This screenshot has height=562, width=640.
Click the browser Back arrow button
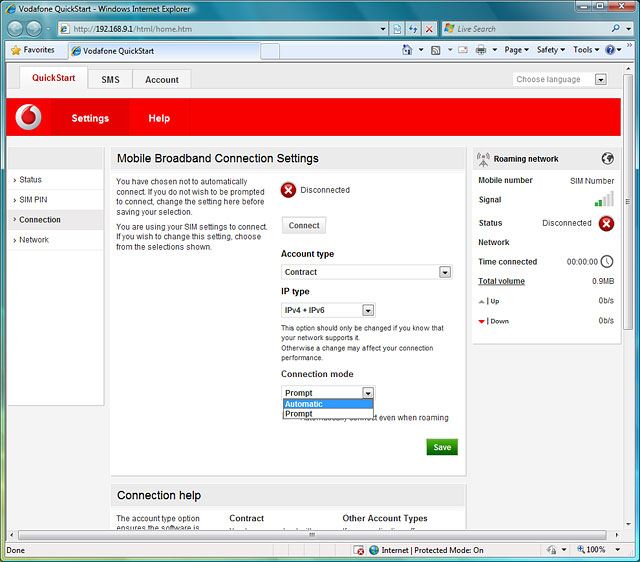tap(15, 29)
